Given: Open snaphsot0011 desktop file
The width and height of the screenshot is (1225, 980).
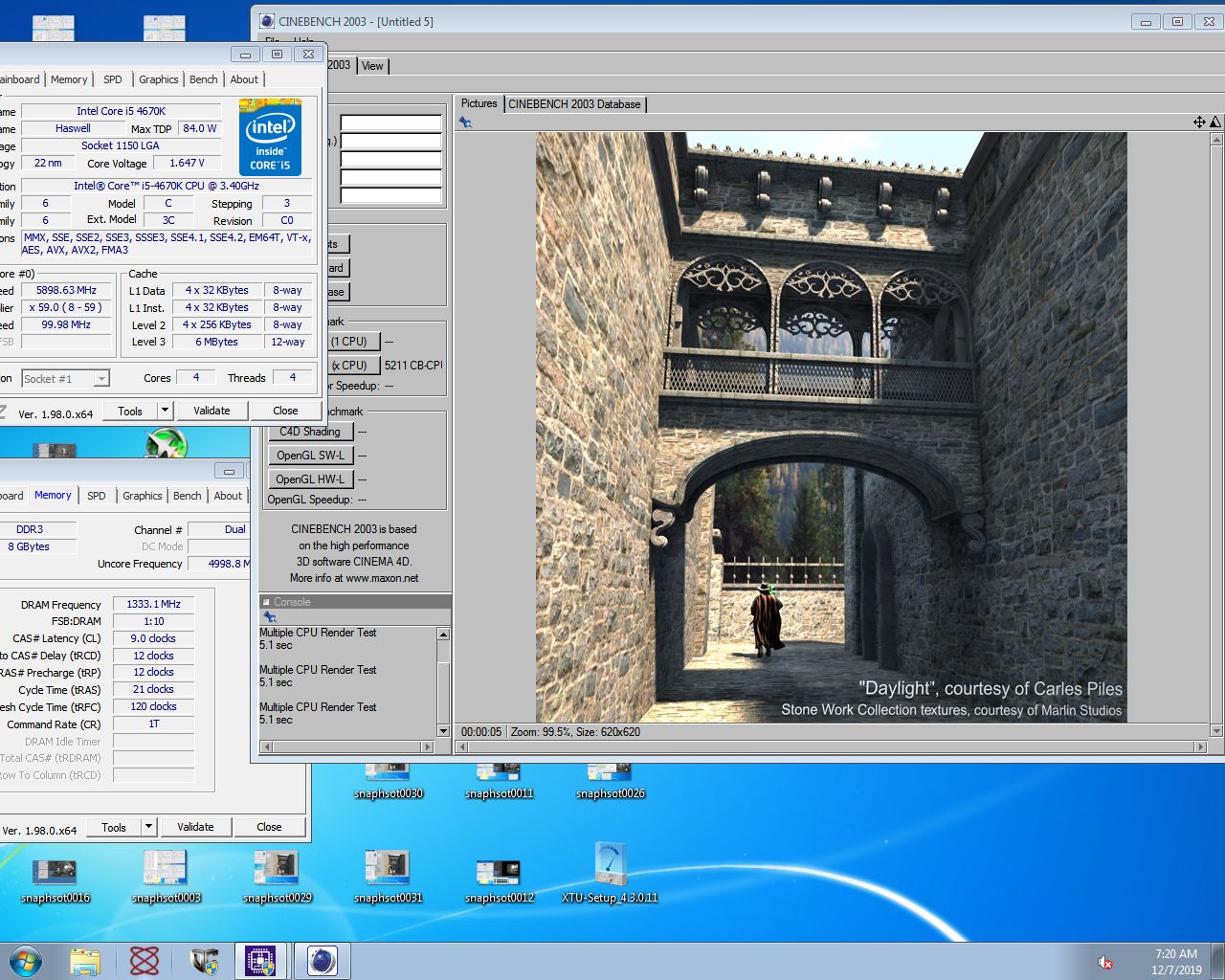Looking at the screenshot, I should [x=499, y=781].
